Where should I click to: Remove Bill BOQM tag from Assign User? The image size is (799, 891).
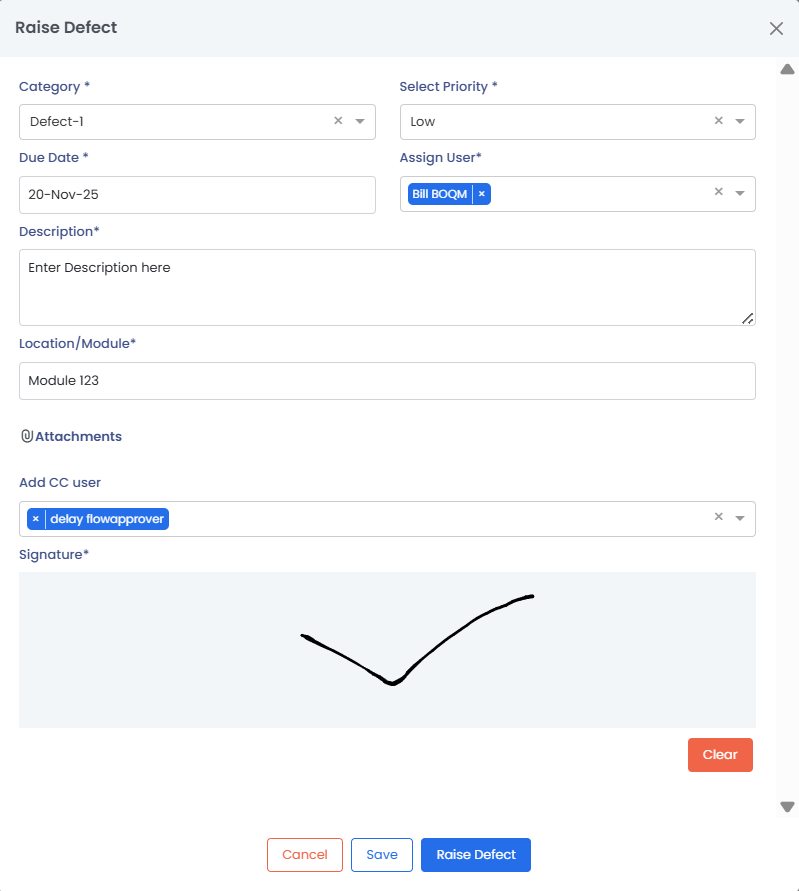(482, 194)
